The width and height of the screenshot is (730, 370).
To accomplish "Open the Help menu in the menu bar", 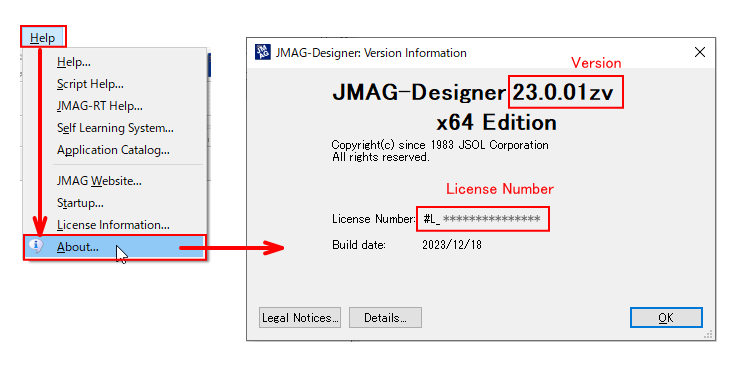I will tap(43, 37).
